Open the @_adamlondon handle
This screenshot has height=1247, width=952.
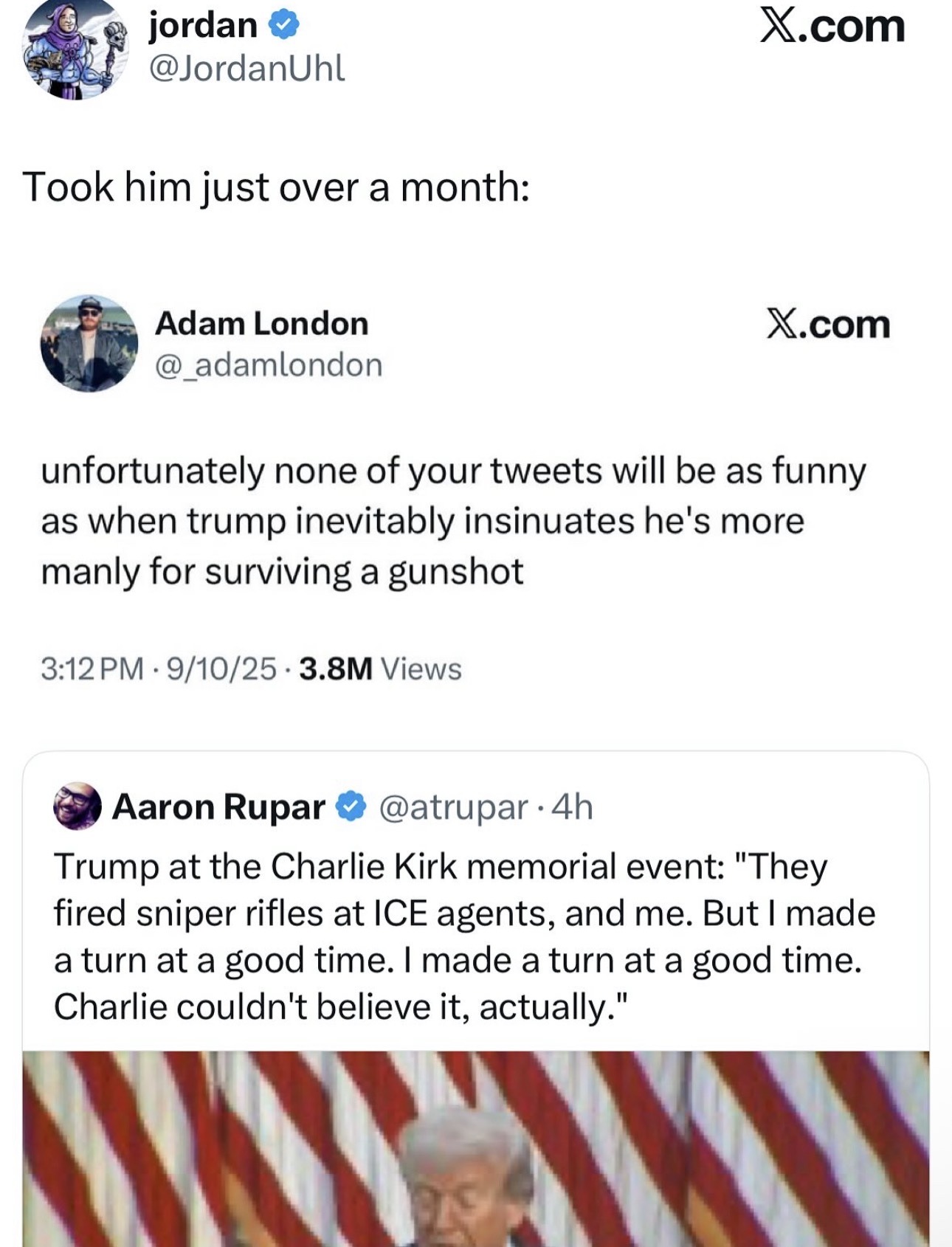[268, 365]
